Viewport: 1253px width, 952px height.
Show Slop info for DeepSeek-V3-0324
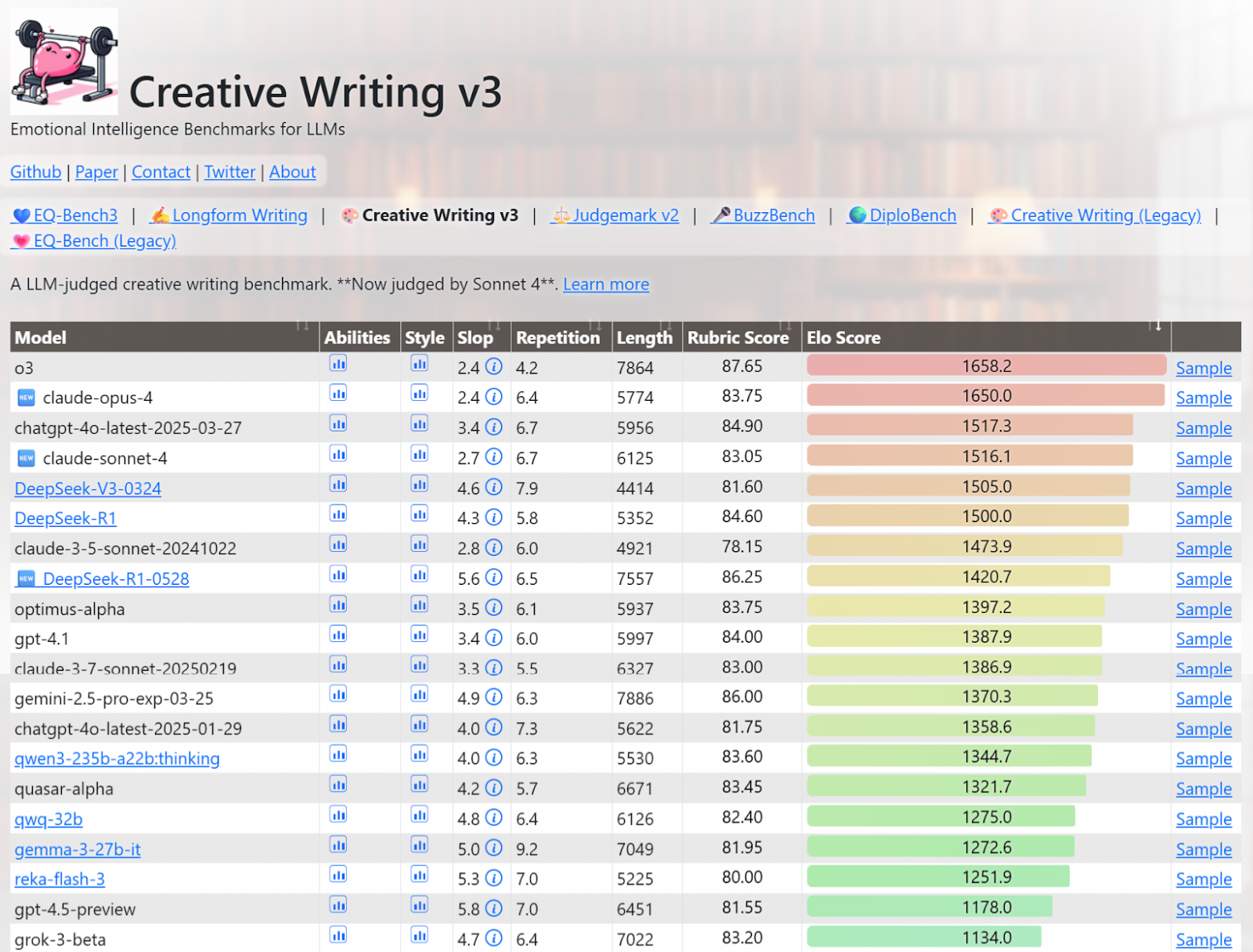click(494, 488)
